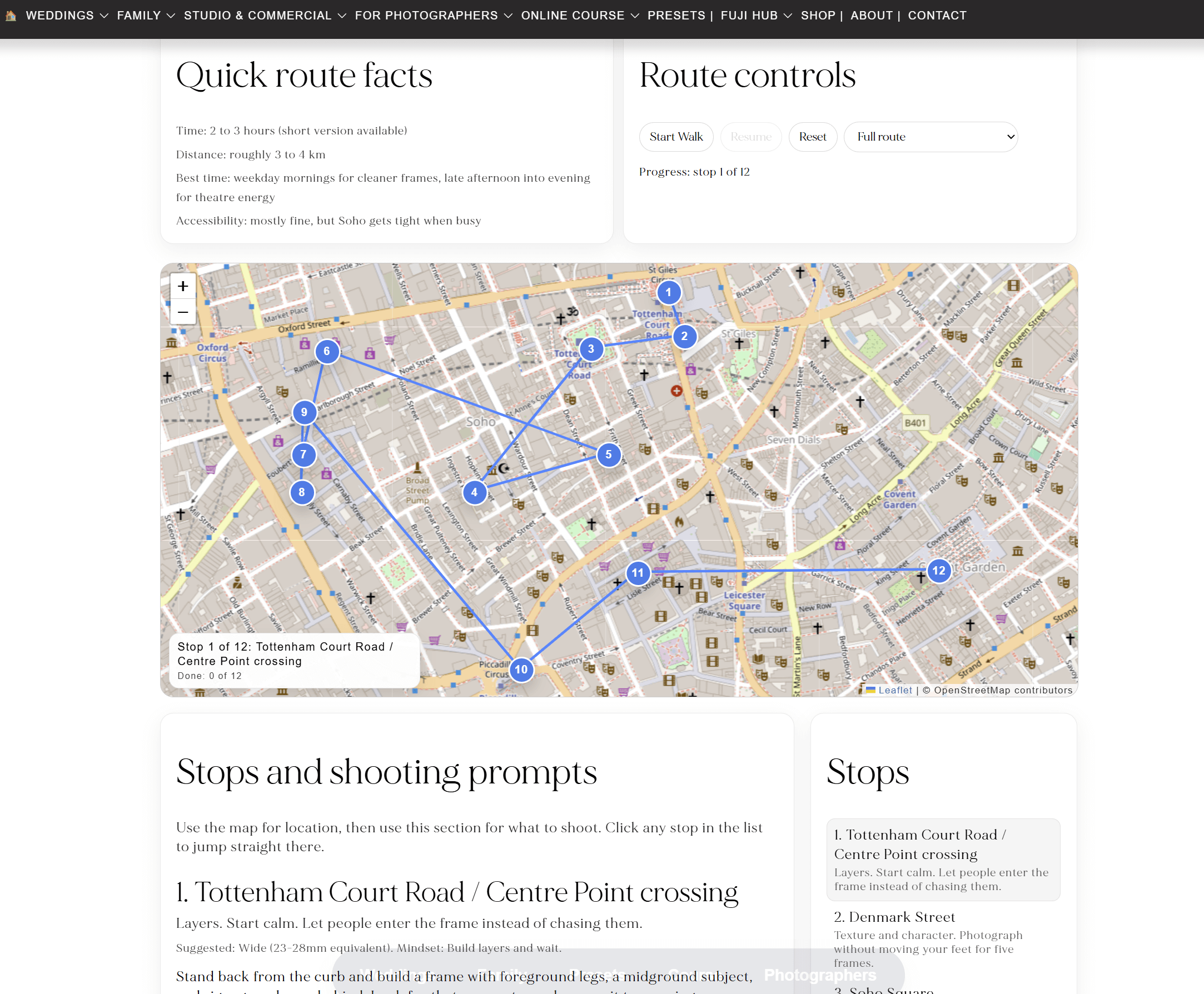Screen dimensions: 1204x994
Task: Select stop marker 1 near Tottenham Court Road
Action: click(x=669, y=292)
